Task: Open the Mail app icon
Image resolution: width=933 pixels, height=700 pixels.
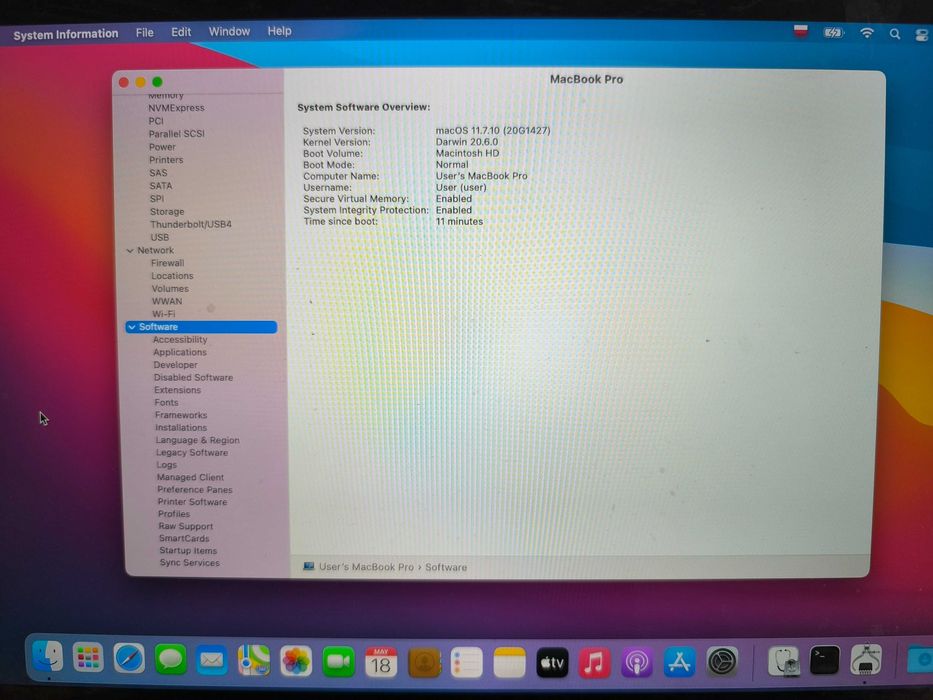Action: (212, 660)
